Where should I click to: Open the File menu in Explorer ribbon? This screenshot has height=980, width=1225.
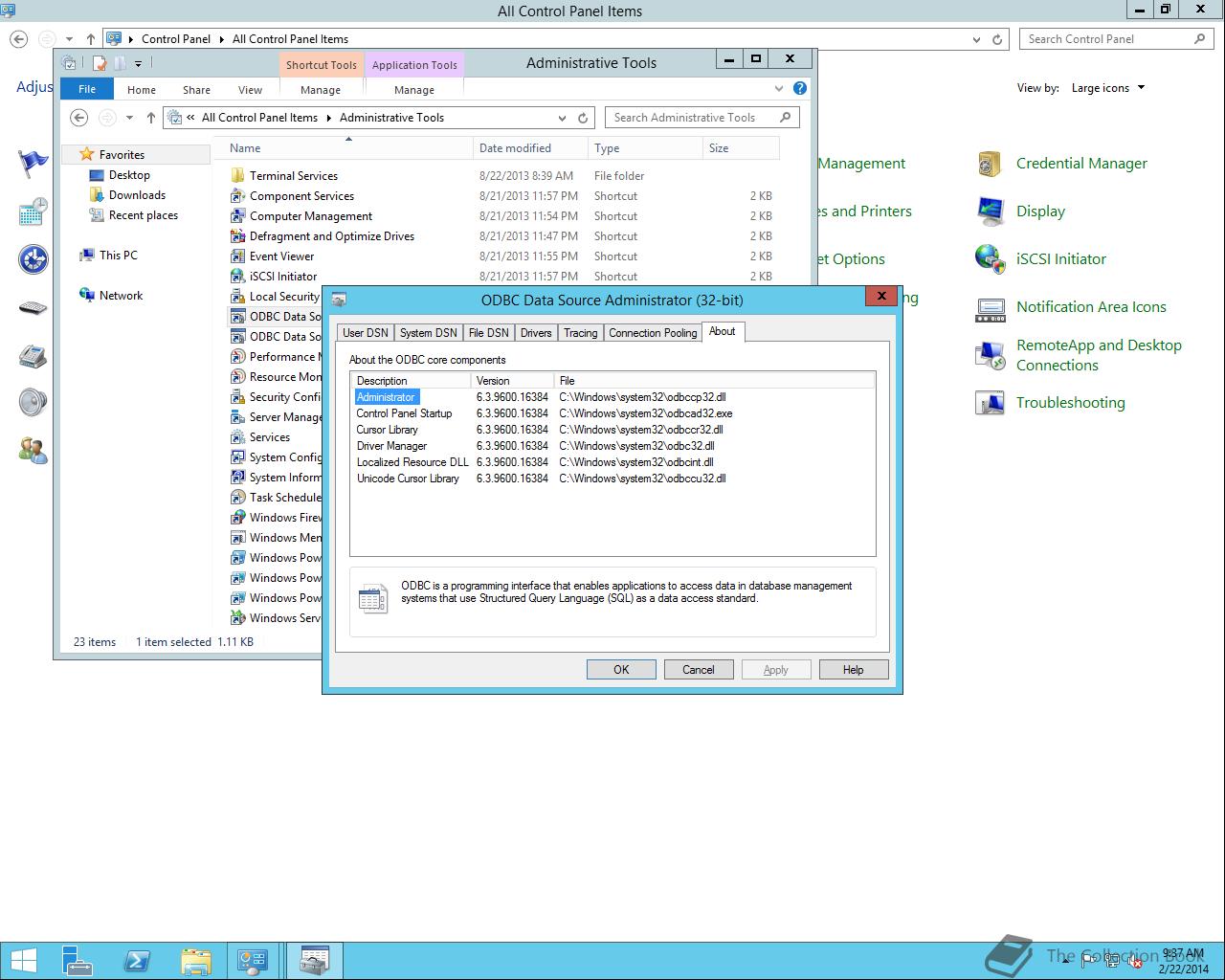[x=87, y=89]
